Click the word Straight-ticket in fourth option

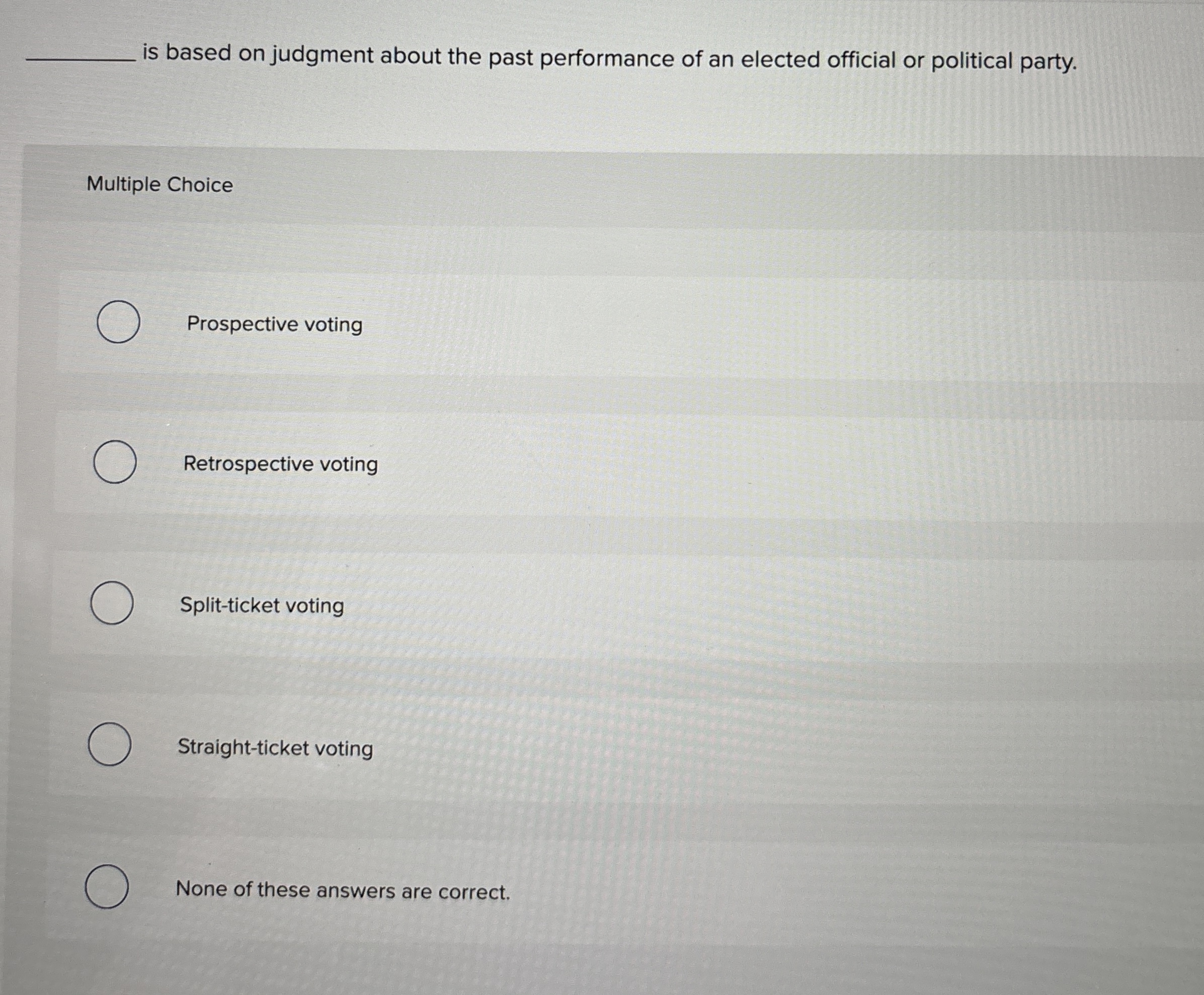pos(243,748)
